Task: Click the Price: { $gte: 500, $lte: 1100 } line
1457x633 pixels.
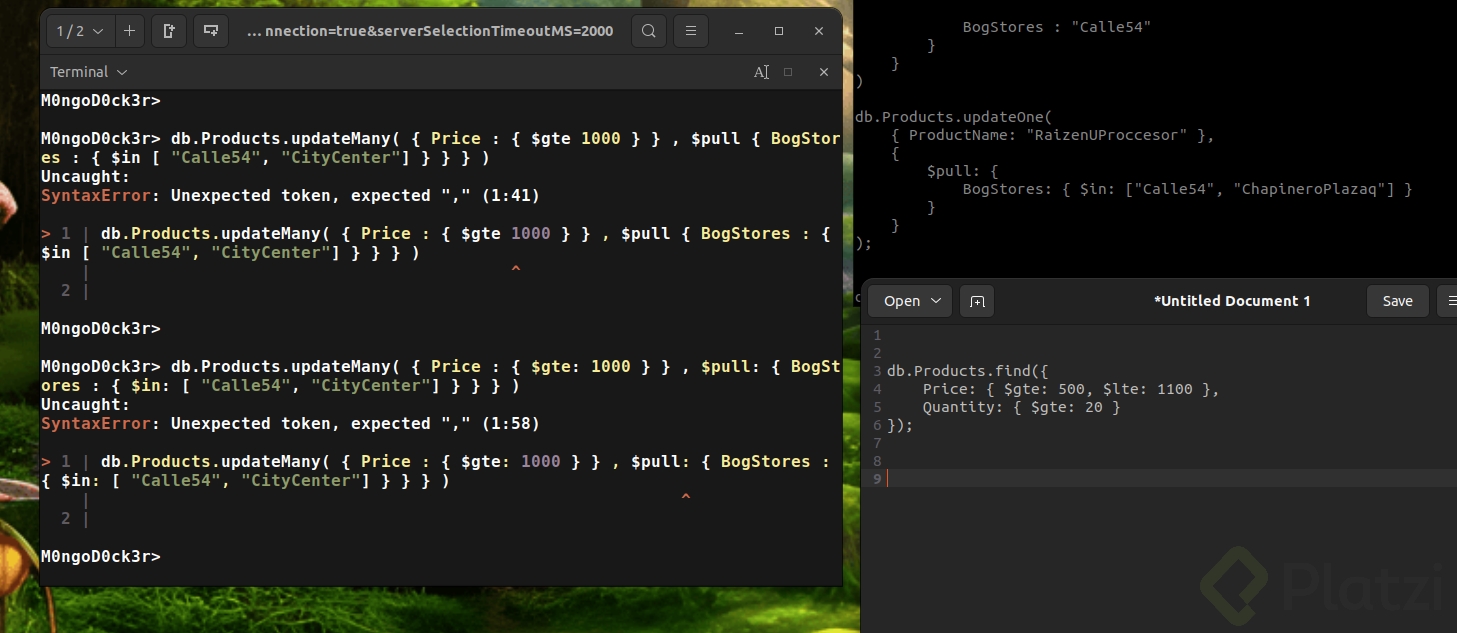Action: point(1071,389)
